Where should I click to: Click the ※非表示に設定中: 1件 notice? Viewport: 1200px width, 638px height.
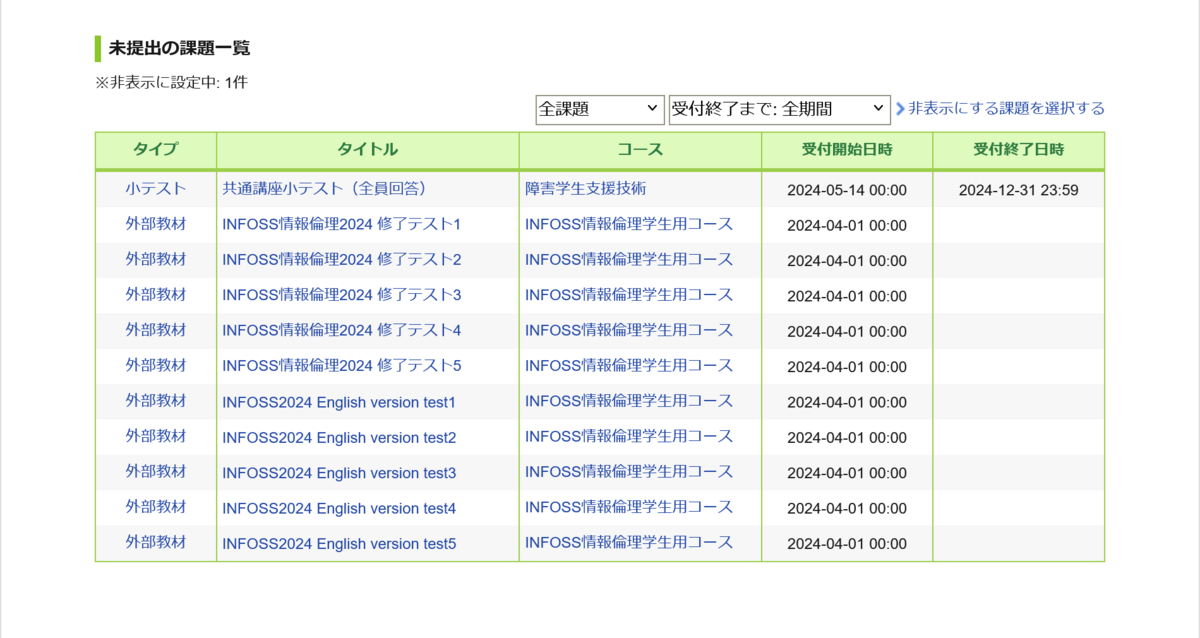coord(171,82)
